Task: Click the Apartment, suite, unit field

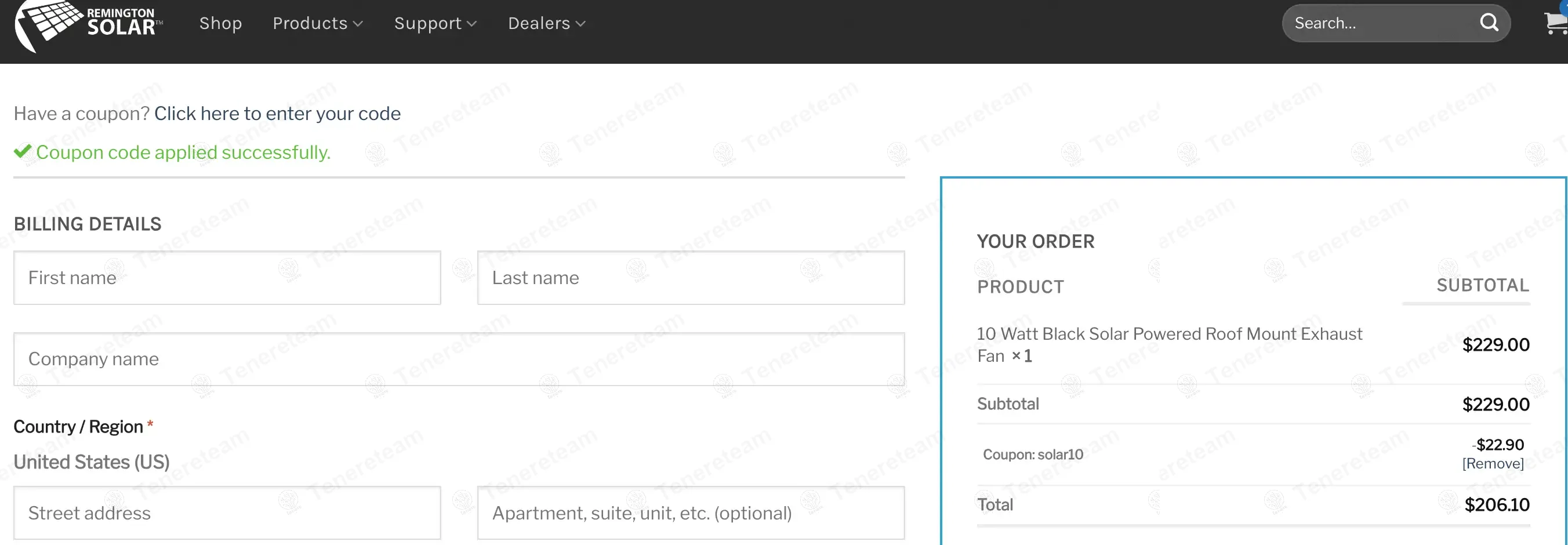Action: click(691, 513)
